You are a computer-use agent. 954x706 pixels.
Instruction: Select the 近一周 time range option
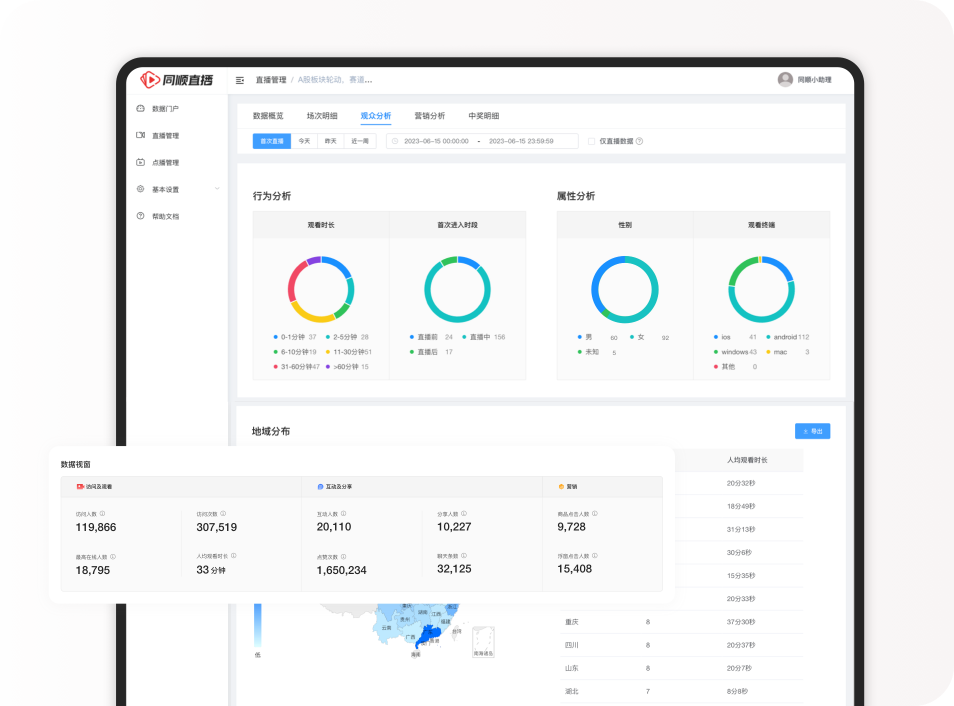click(x=360, y=141)
